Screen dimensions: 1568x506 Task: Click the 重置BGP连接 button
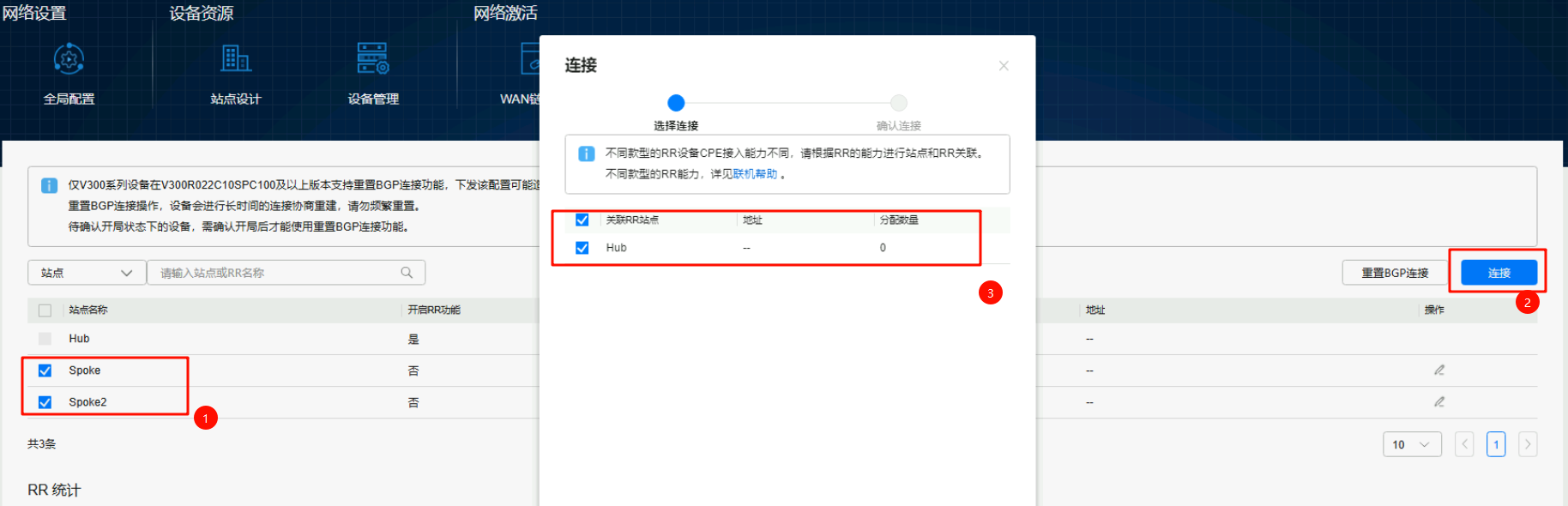point(1395,273)
